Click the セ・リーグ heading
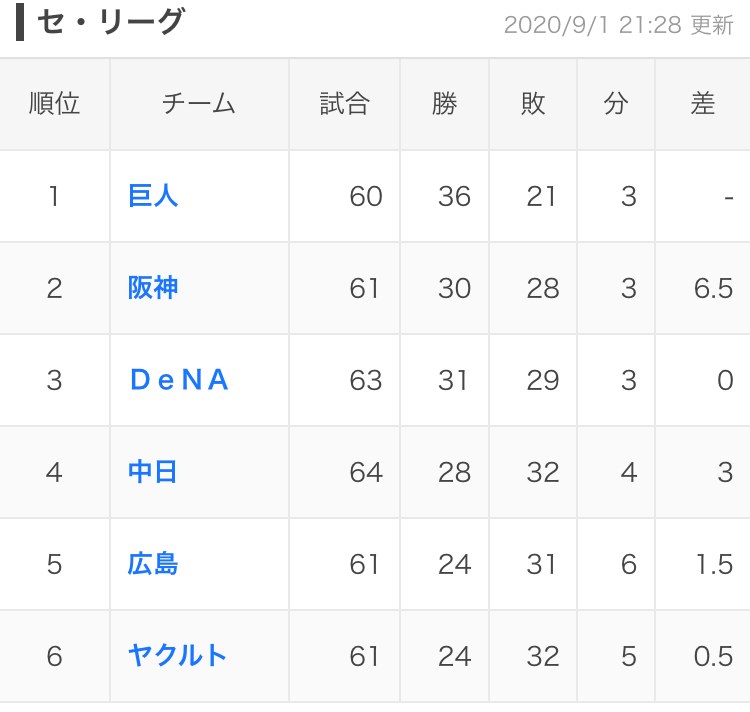Screen dimensions: 750x712 (x=110, y=23)
